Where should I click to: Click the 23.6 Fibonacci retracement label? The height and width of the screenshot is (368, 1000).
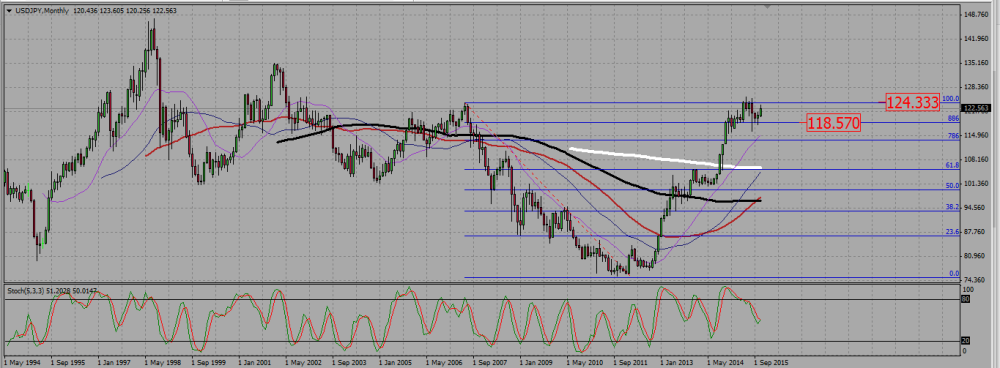pyautogui.click(x=953, y=232)
